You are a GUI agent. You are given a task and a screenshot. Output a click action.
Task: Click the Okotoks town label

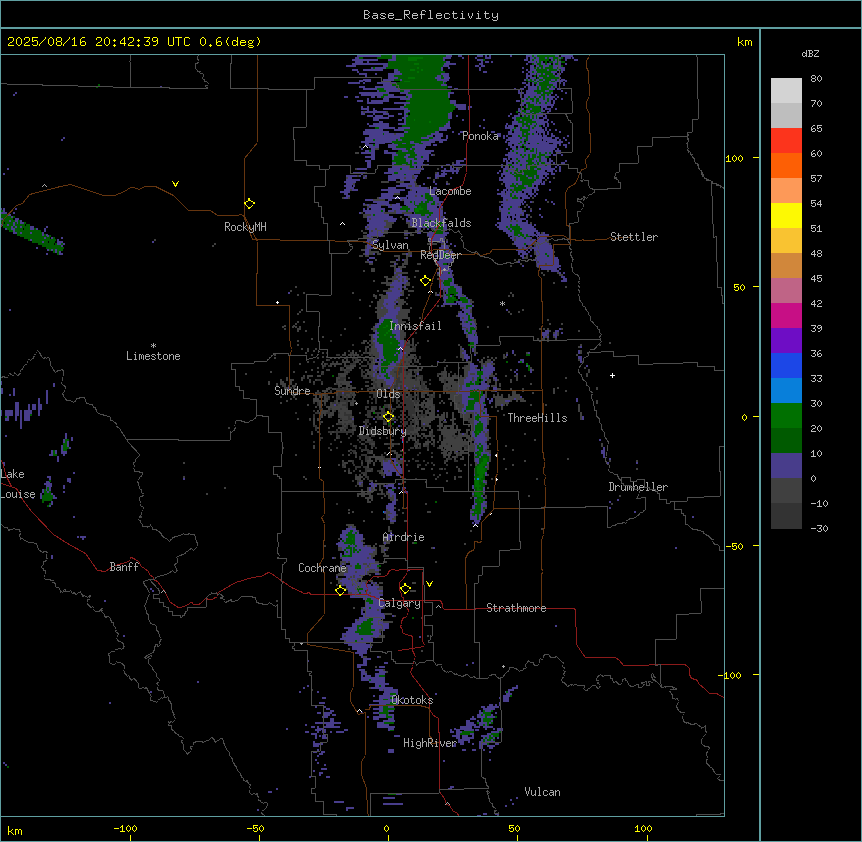(412, 700)
